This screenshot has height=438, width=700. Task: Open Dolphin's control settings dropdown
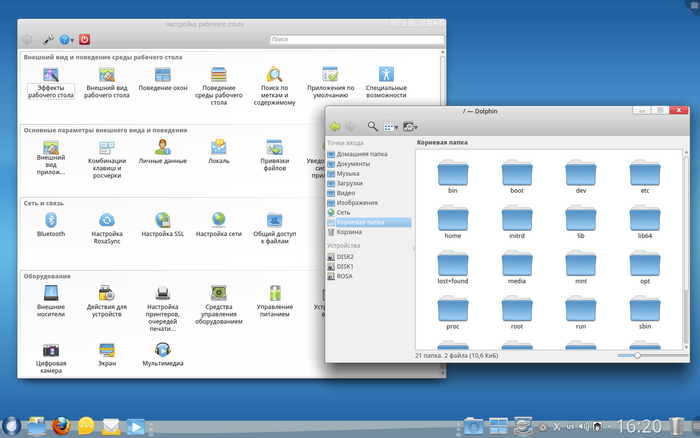click(x=411, y=127)
